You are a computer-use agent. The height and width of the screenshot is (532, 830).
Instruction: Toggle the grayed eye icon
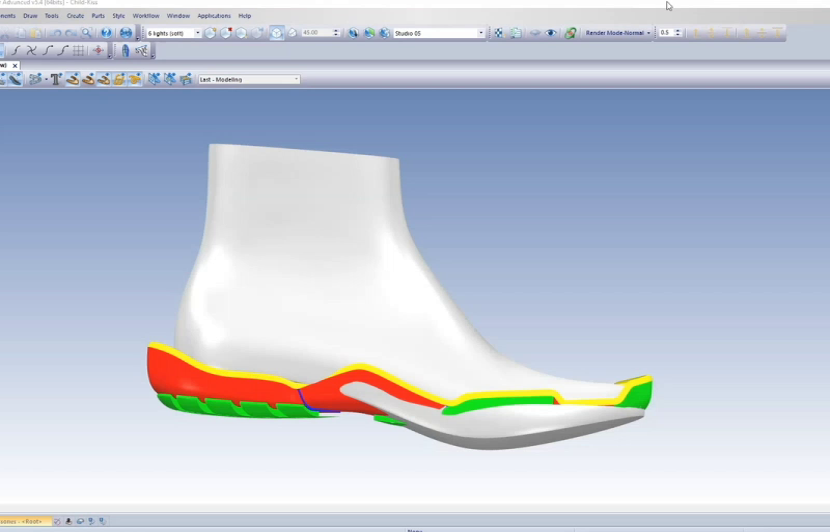[x=535, y=33]
